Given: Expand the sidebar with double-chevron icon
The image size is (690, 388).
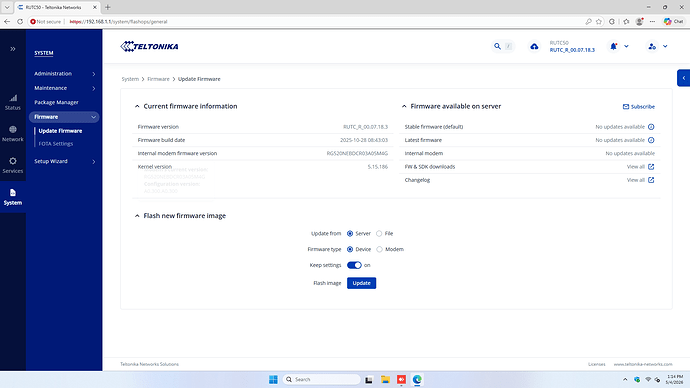Looking at the screenshot, I should [x=13, y=49].
